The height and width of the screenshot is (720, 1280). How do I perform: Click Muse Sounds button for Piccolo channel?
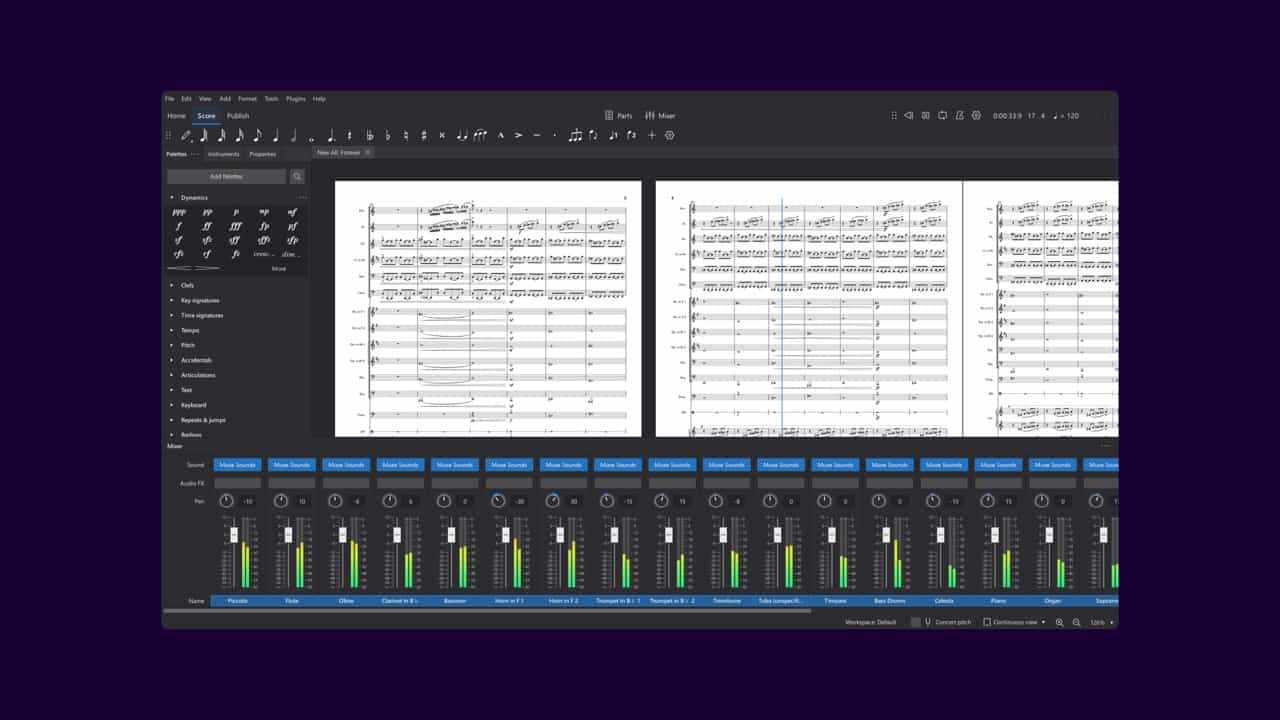point(238,465)
